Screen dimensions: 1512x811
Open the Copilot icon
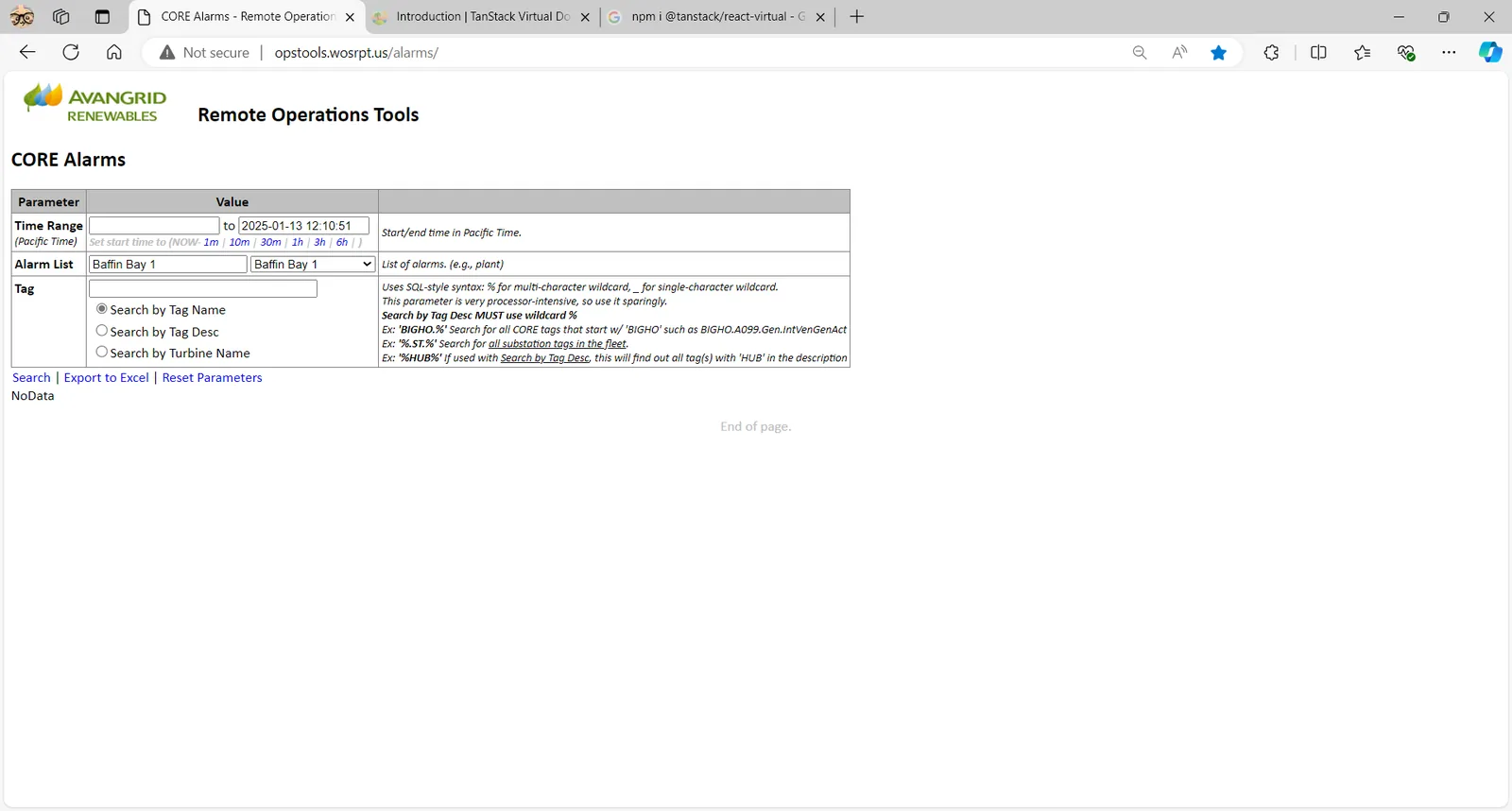tap(1490, 53)
